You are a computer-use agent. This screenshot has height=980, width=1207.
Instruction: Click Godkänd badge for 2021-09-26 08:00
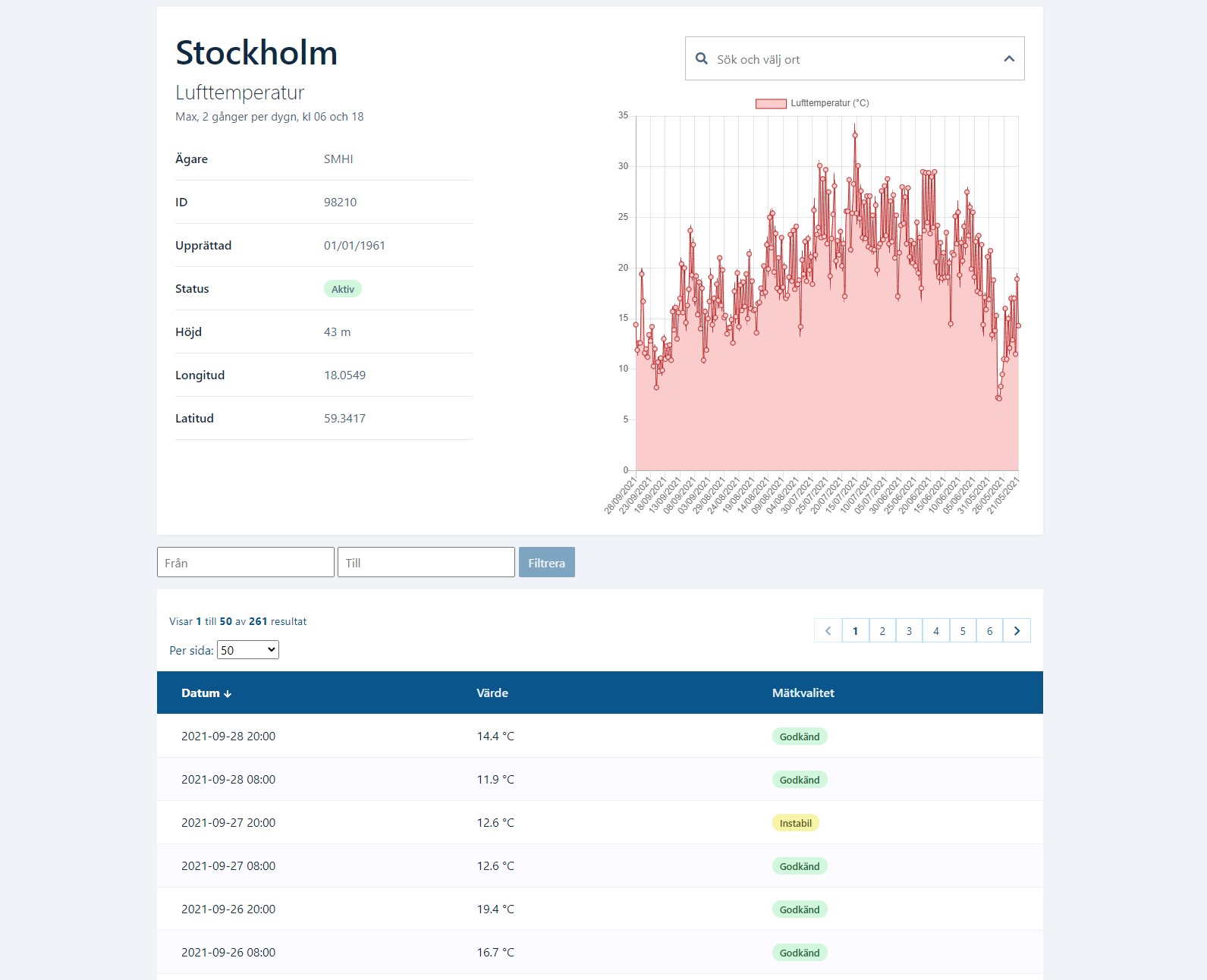coord(800,953)
